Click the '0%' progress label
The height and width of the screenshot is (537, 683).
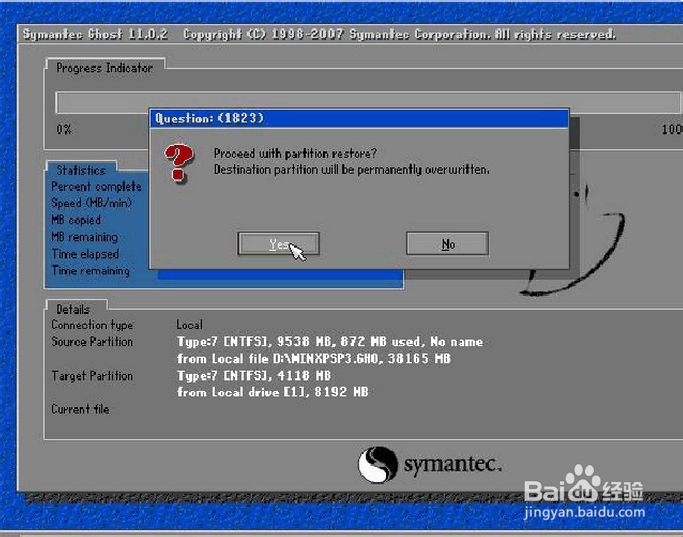[x=64, y=129]
